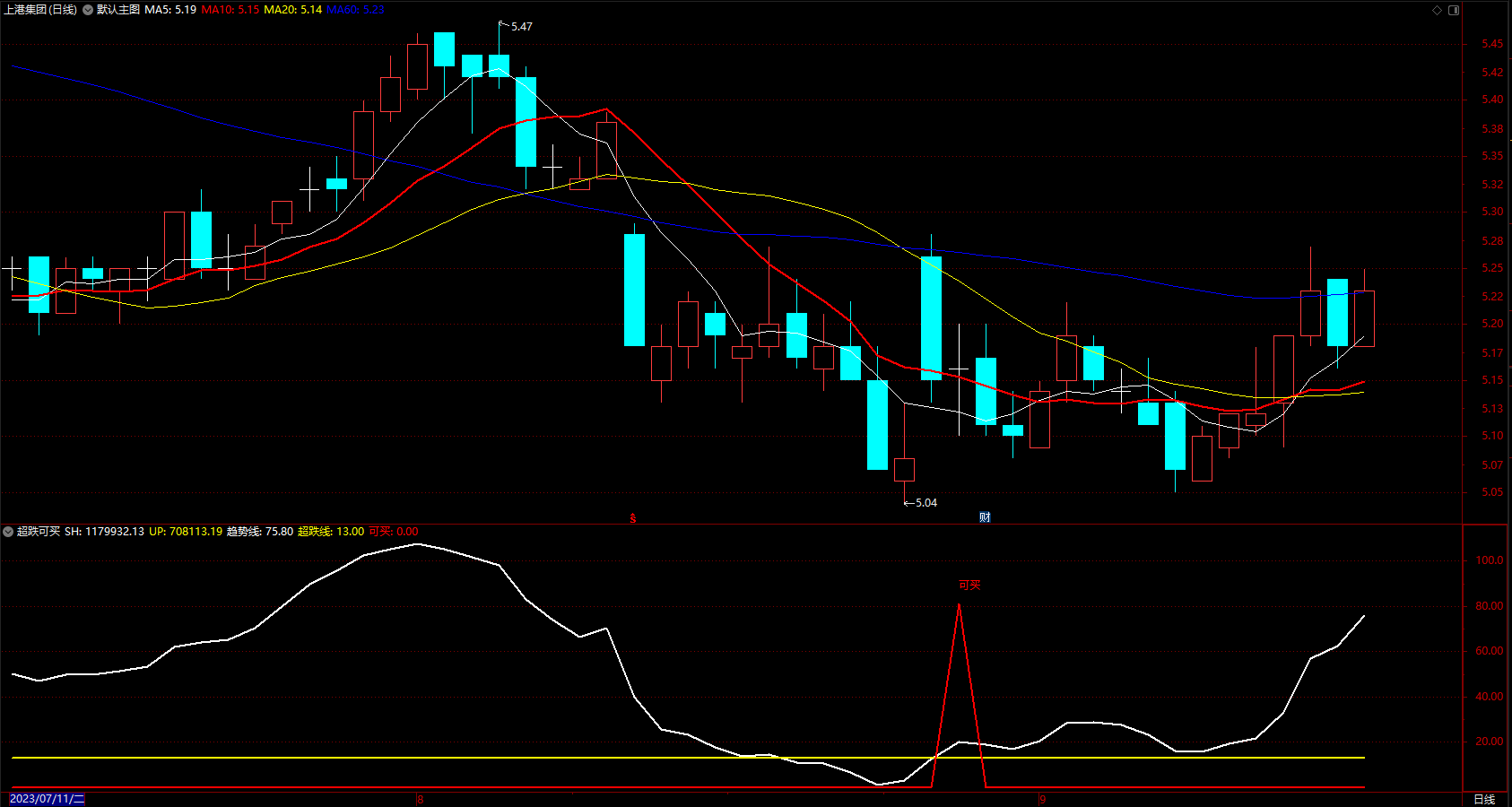
Task: Click the month 8 marker on the time axis
Action: (420, 799)
